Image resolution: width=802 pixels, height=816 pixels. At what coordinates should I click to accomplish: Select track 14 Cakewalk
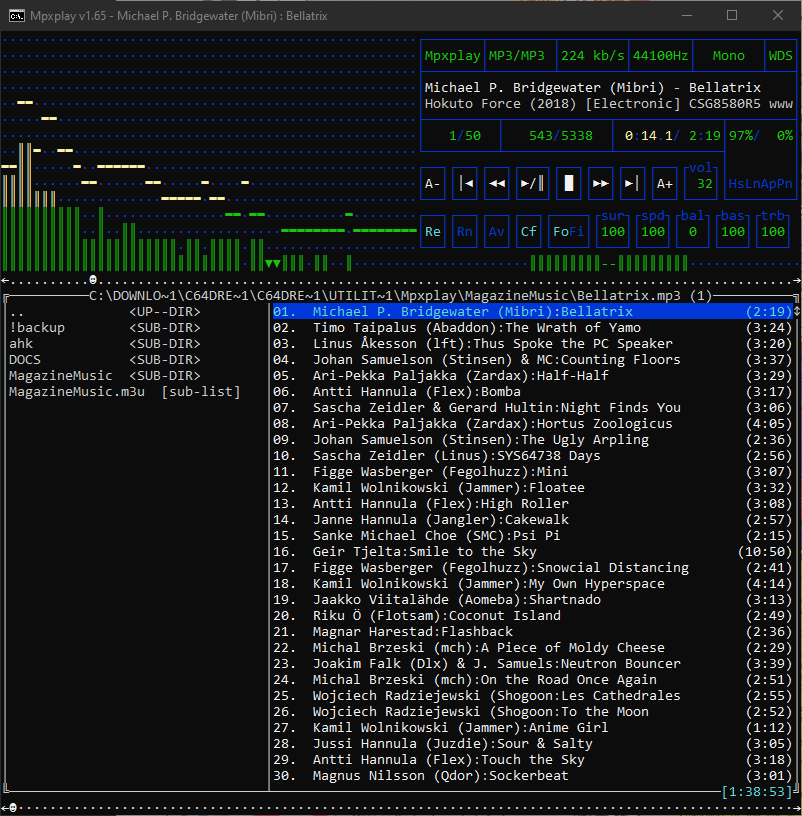(532, 520)
